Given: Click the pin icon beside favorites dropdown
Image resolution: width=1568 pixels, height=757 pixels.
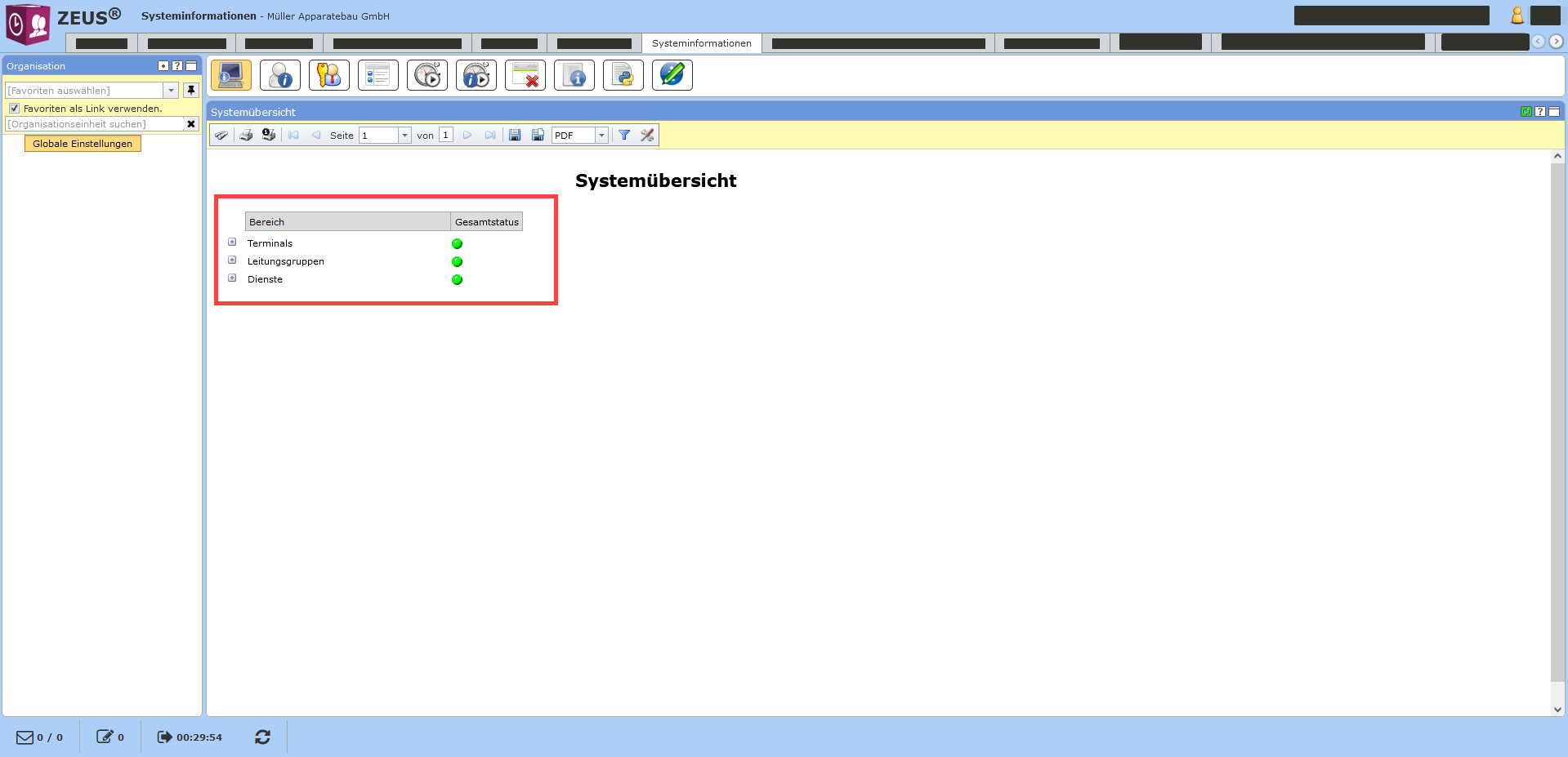Looking at the screenshot, I should point(191,91).
